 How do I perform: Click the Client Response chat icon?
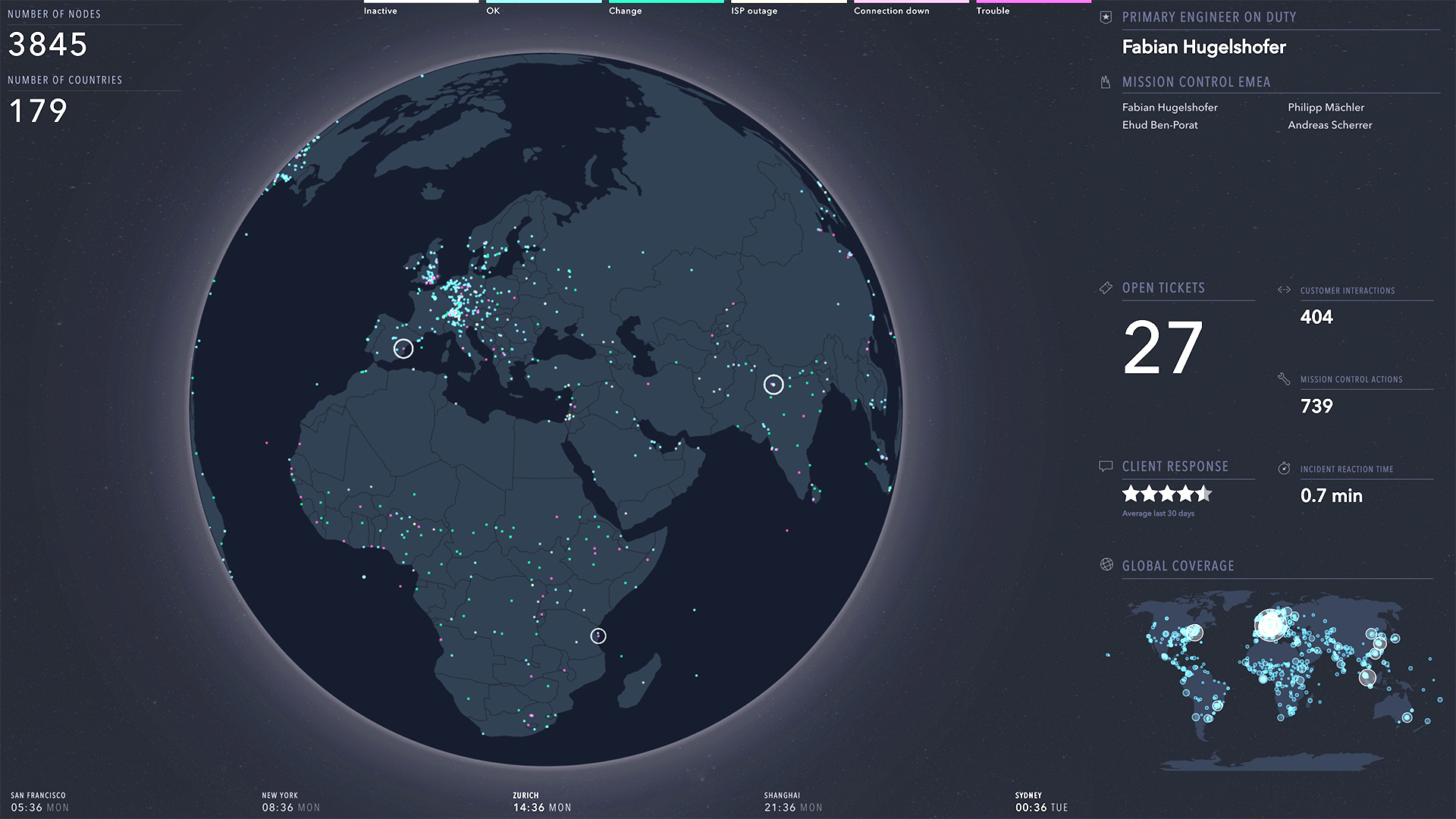click(1106, 466)
